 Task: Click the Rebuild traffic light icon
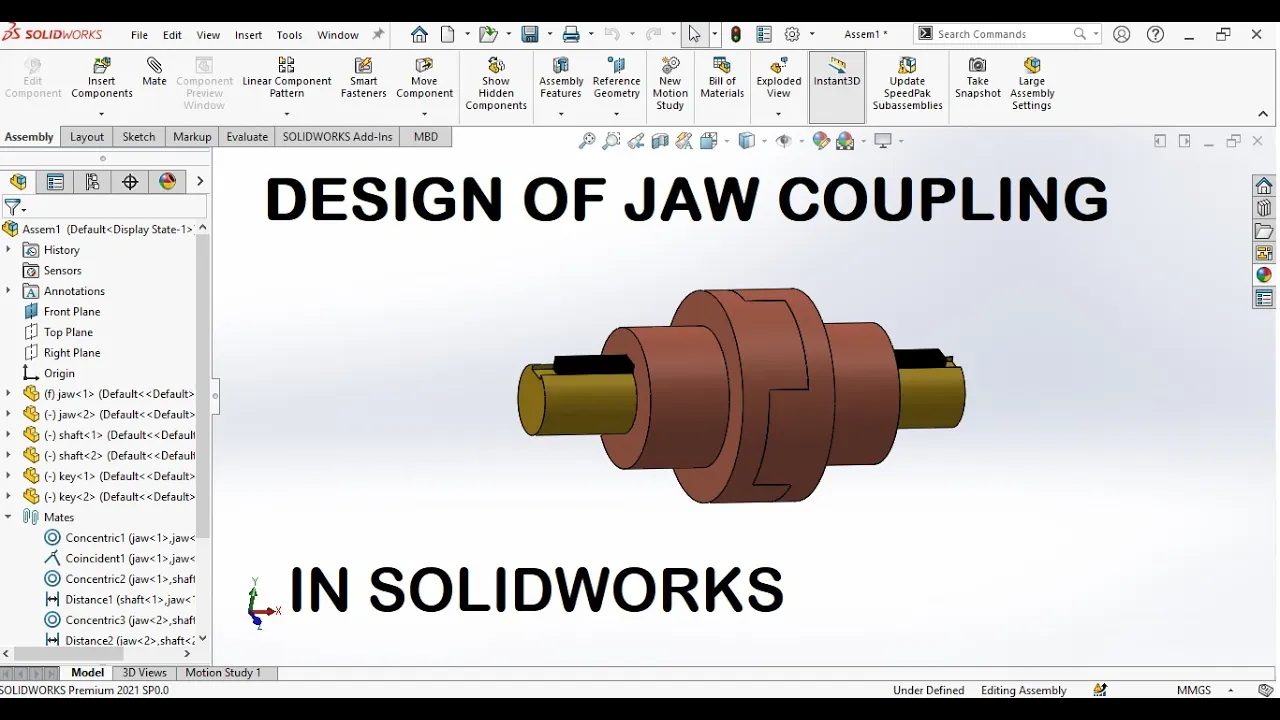(x=736, y=34)
